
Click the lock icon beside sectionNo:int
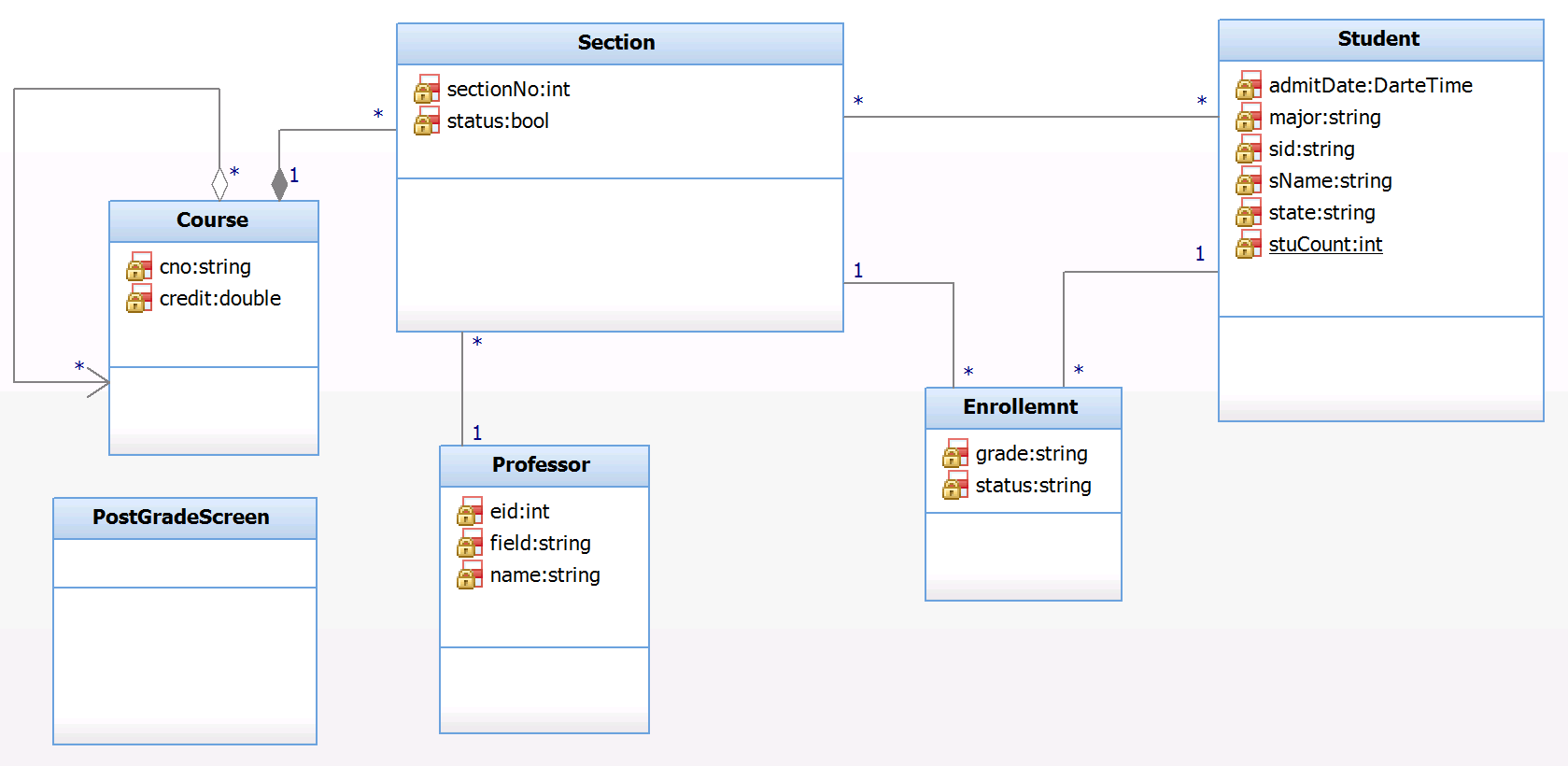point(427,90)
